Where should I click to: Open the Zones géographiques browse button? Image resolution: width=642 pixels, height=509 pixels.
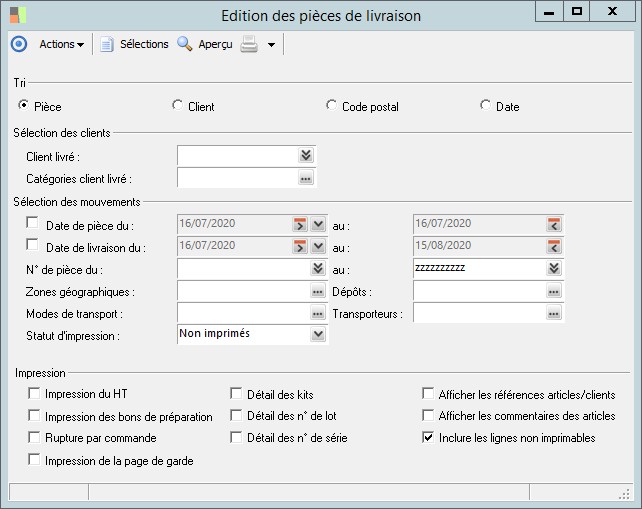click(x=318, y=291)
